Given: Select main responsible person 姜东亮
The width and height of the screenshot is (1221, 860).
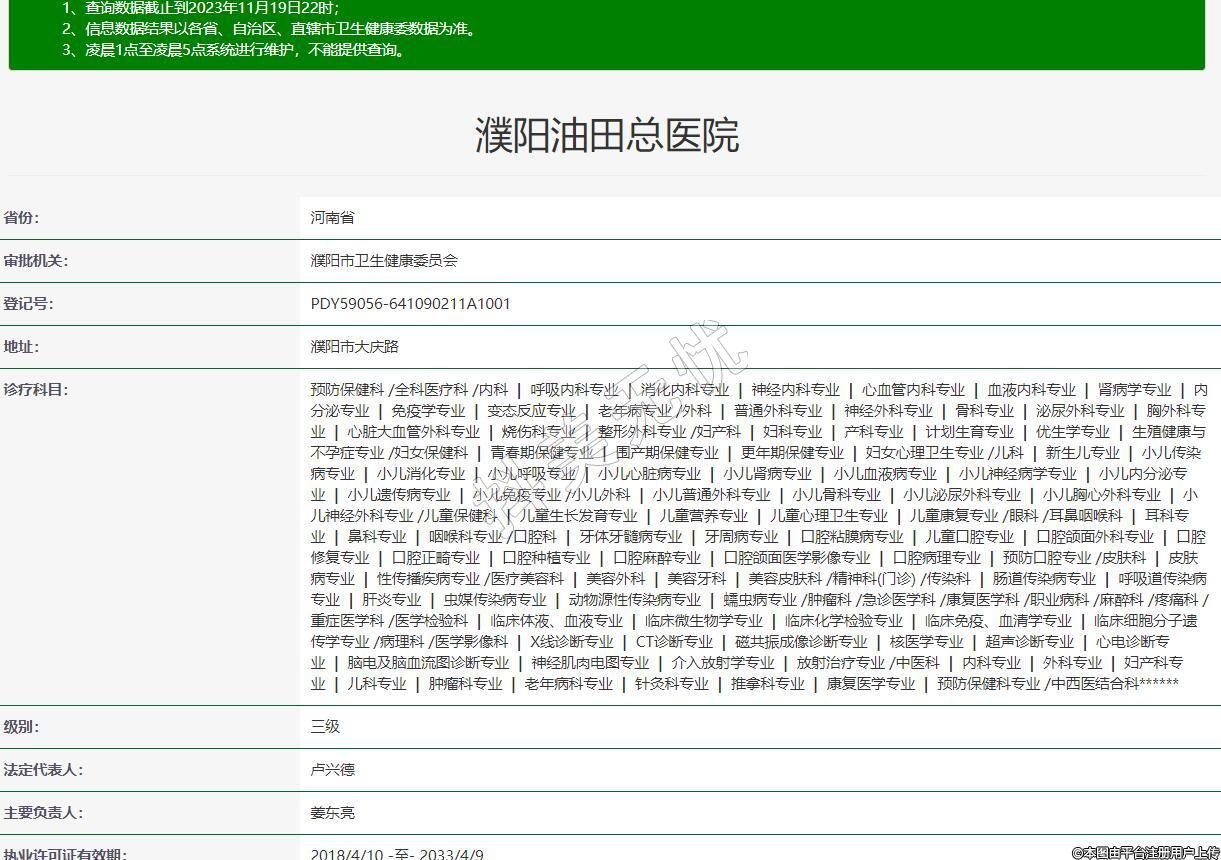Looking at the screenshot, I should click(x=332, y=813).
